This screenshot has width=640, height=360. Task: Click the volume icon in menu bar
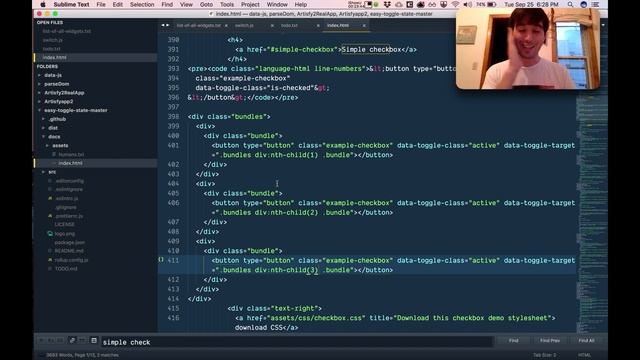click(467, 4)
